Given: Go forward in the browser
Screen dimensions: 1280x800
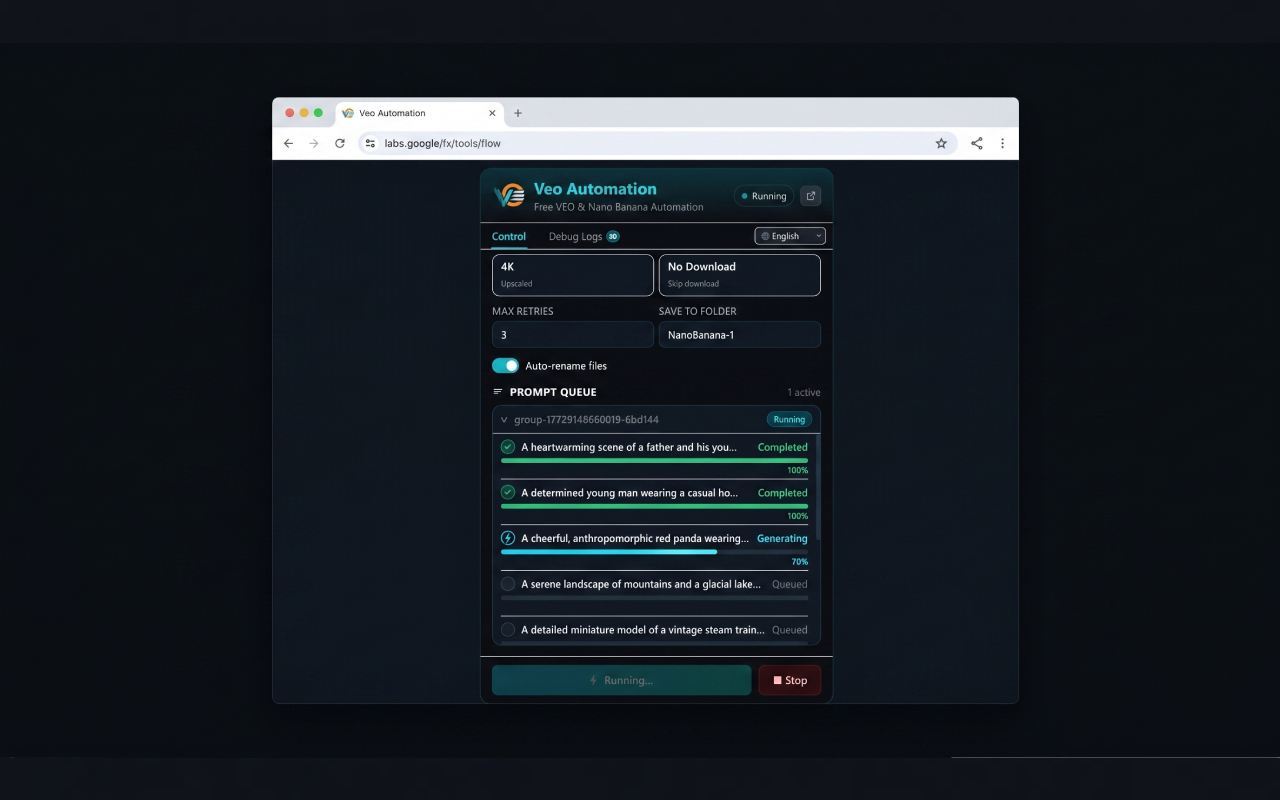Looking at the screenshot, I should pyautogui.click(x=314, y=143).
